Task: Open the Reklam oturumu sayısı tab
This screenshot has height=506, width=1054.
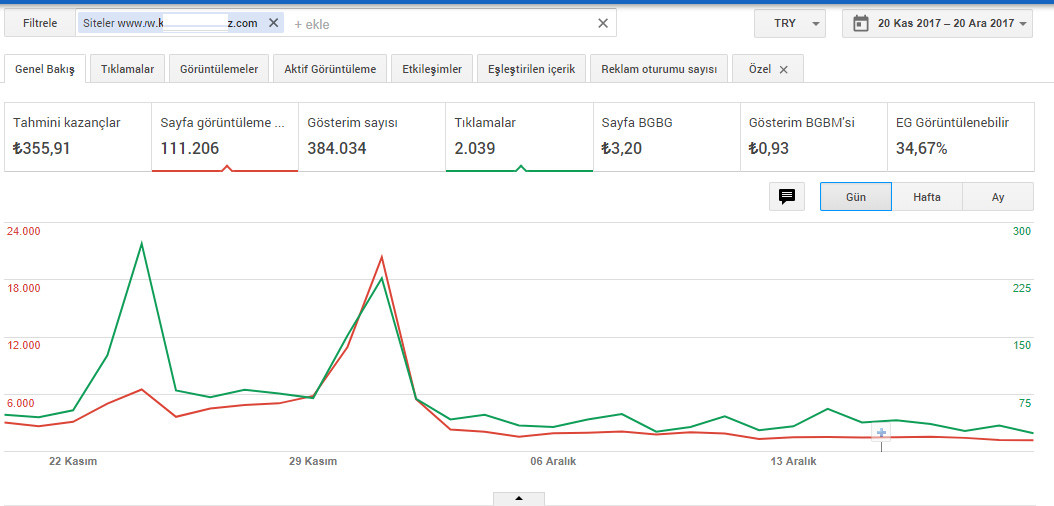Action: pos(659,69)
